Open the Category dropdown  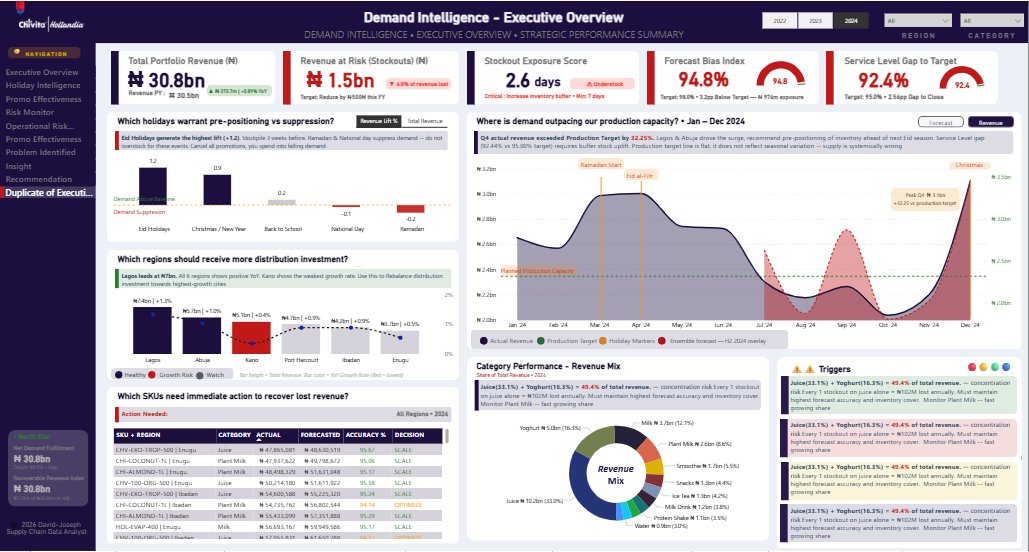click(x=991, y=21)
